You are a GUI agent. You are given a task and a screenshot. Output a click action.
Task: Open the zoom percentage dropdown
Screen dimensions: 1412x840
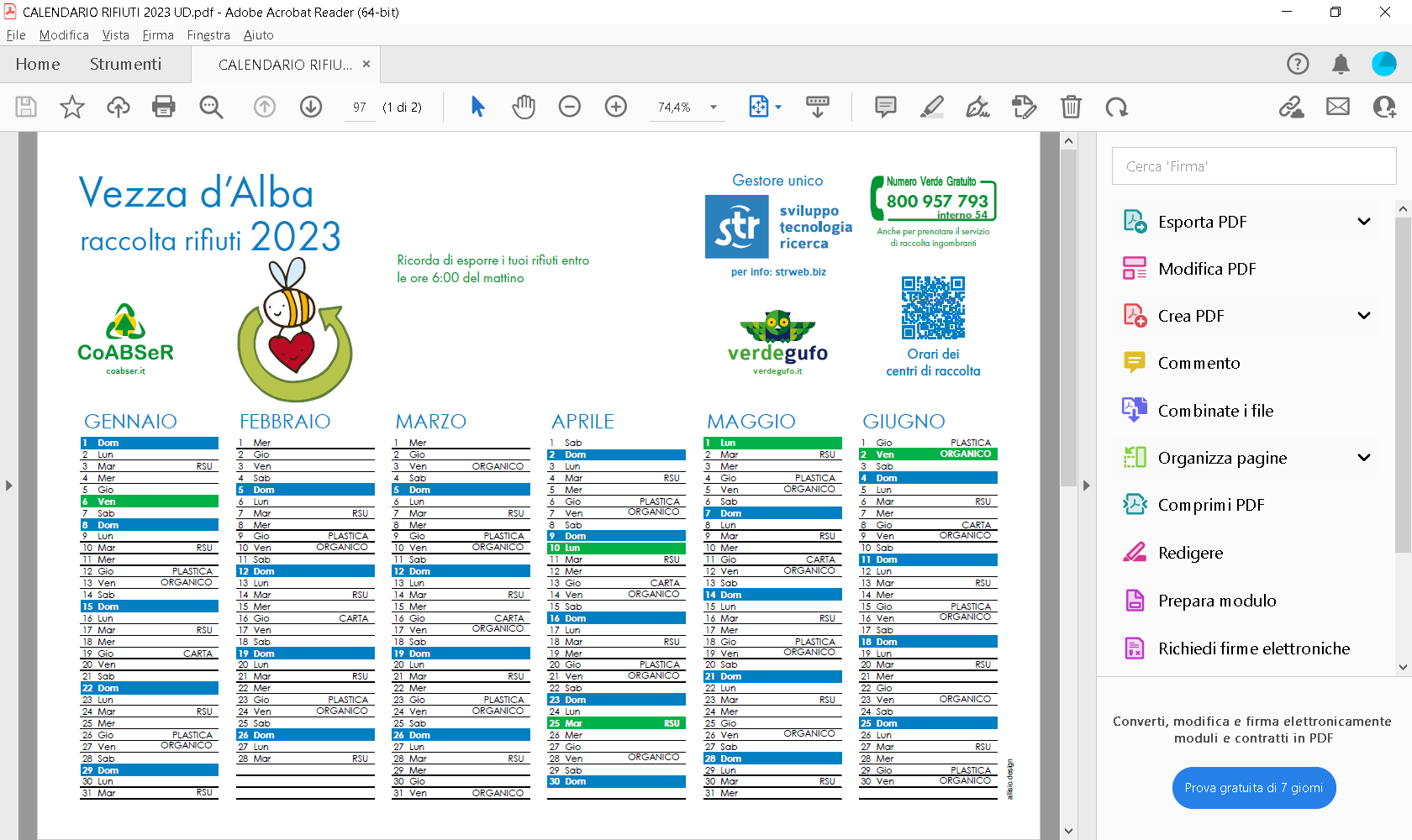[x=714, y=108]
